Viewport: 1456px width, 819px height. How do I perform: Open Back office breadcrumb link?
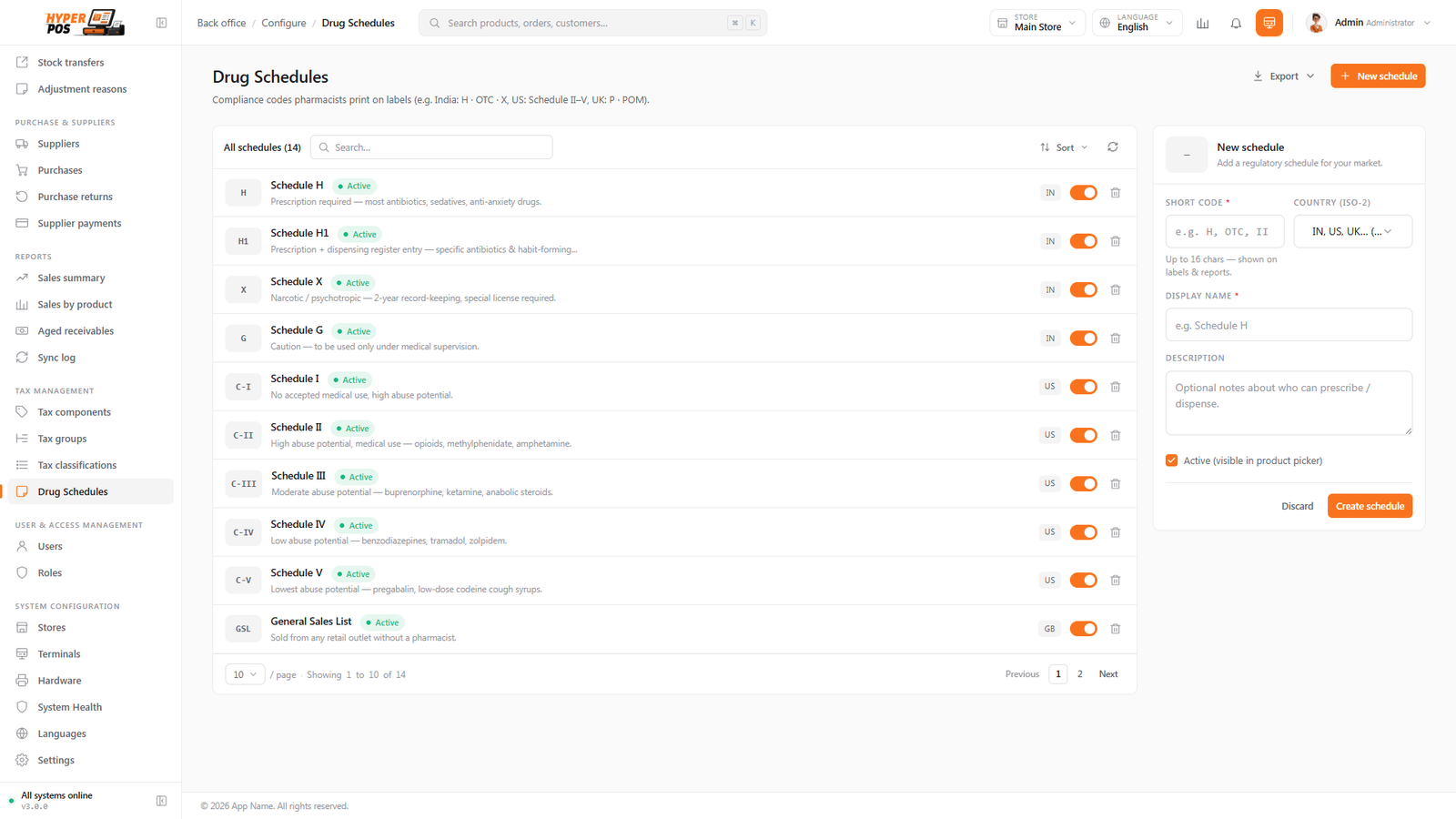(221, 23)
